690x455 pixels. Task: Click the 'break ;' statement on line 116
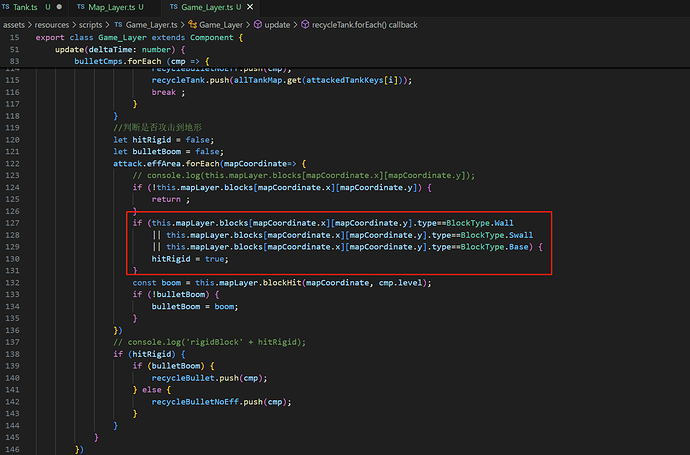point(168,92)
